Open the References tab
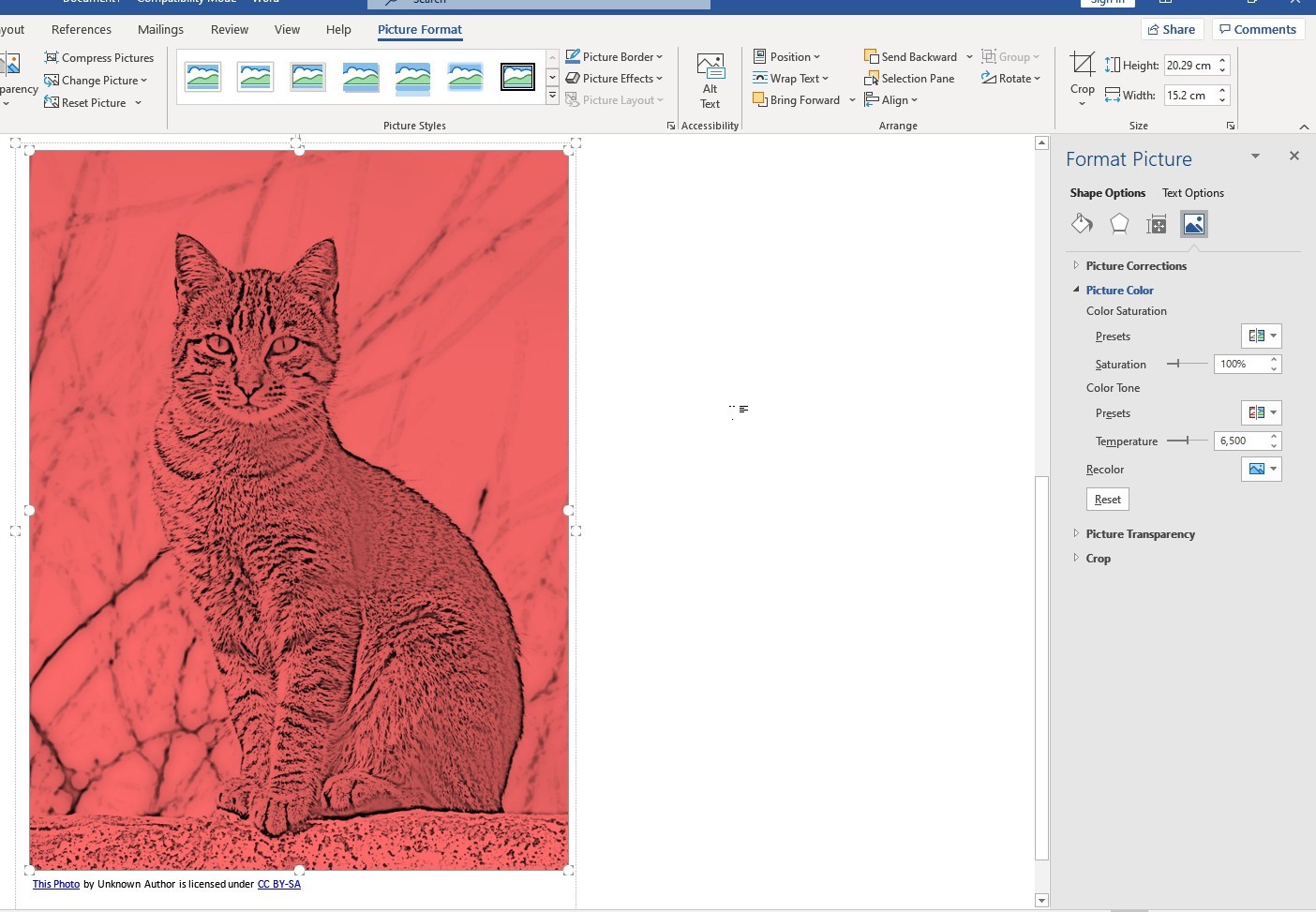The height and width of the screenshot is (912, 1316). [82, 30]
